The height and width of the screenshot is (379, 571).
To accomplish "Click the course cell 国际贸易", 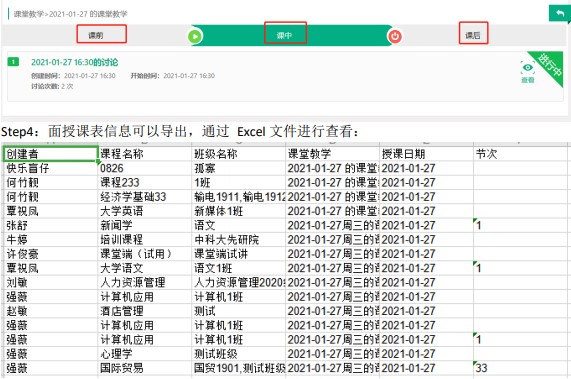I will click(145, 368).
